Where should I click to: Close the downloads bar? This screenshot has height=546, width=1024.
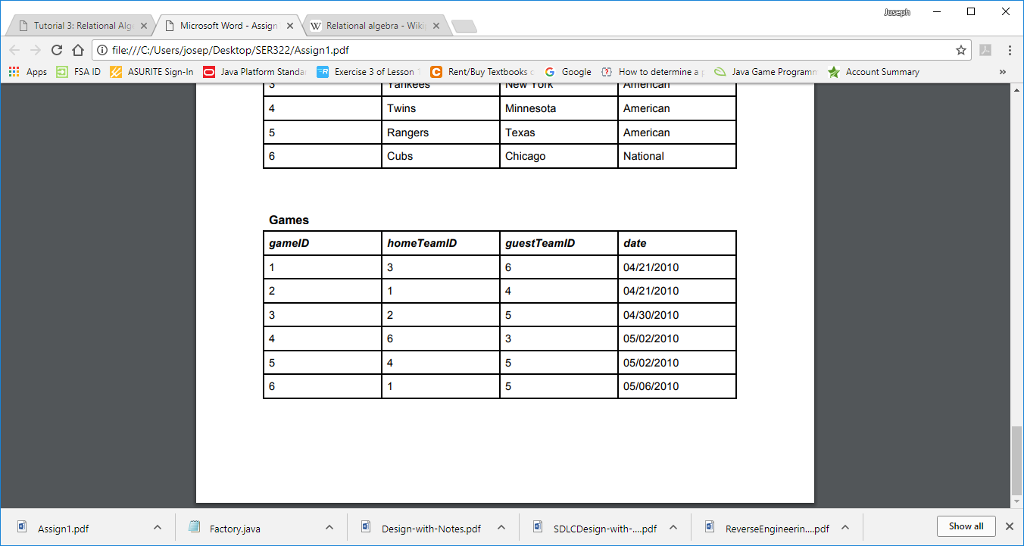click(x=1010, y=526)
